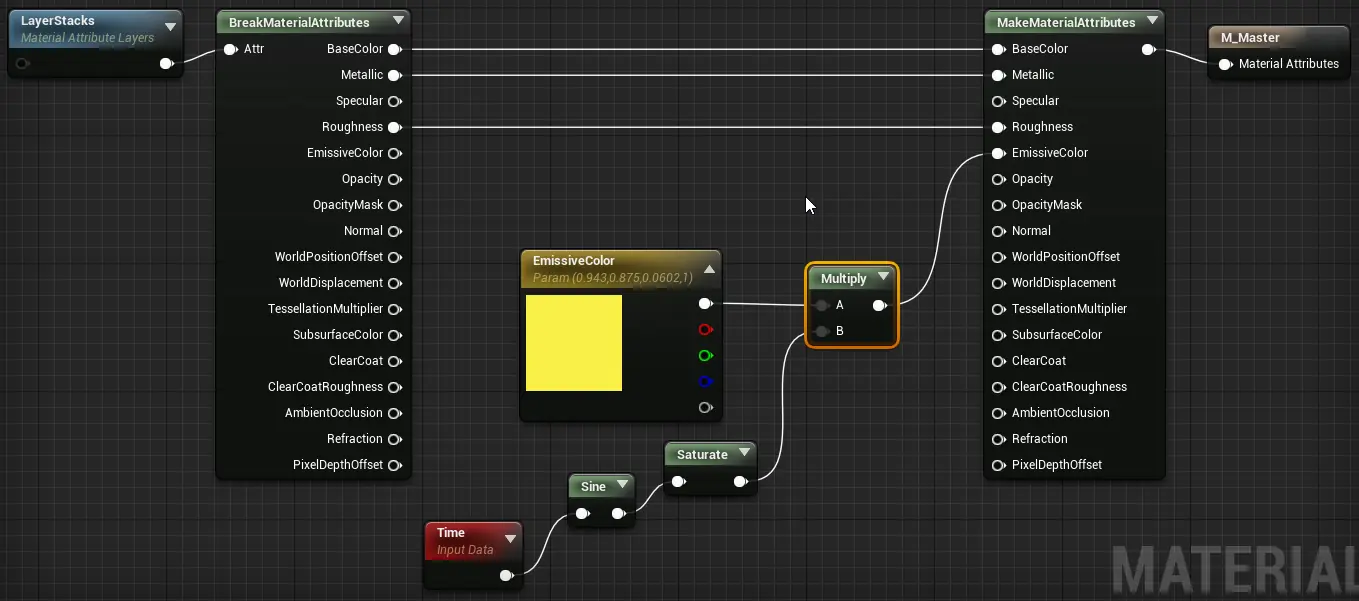
Task: Click the Attr input pin on BreakMaterialAttributes
Action: click(x=231, y=49)
